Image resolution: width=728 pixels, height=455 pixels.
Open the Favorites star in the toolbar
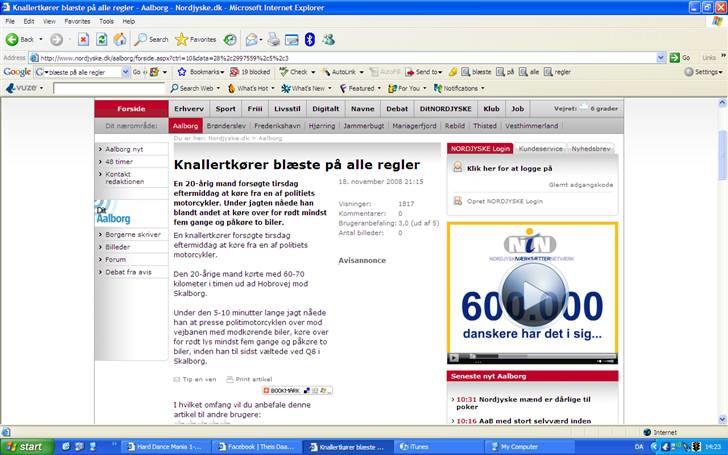point(196,39)
